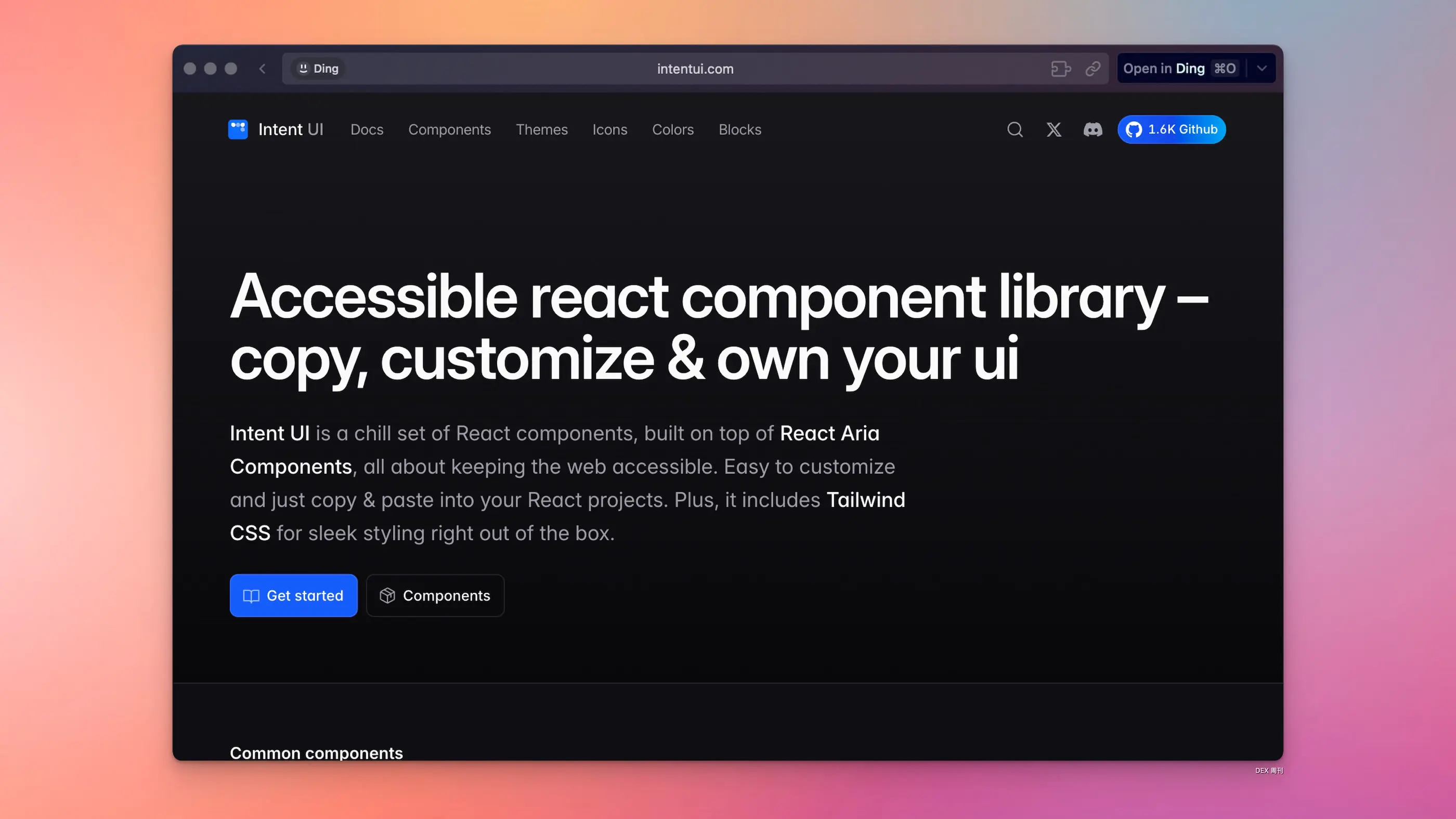Click the copy link icon in address bar

[1093, 69]
